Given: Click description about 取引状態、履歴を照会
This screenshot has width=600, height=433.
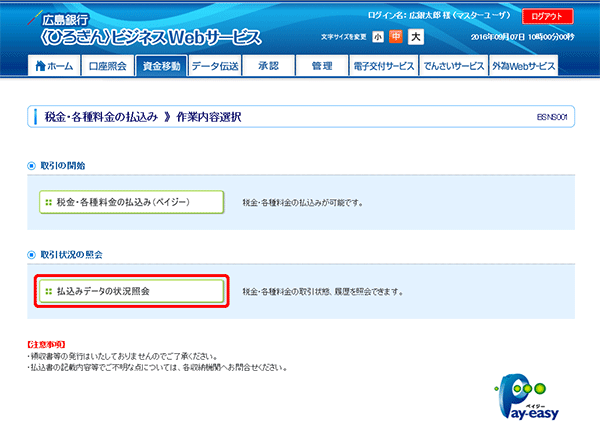Looking at the screenshot, I should click(323, 292).
